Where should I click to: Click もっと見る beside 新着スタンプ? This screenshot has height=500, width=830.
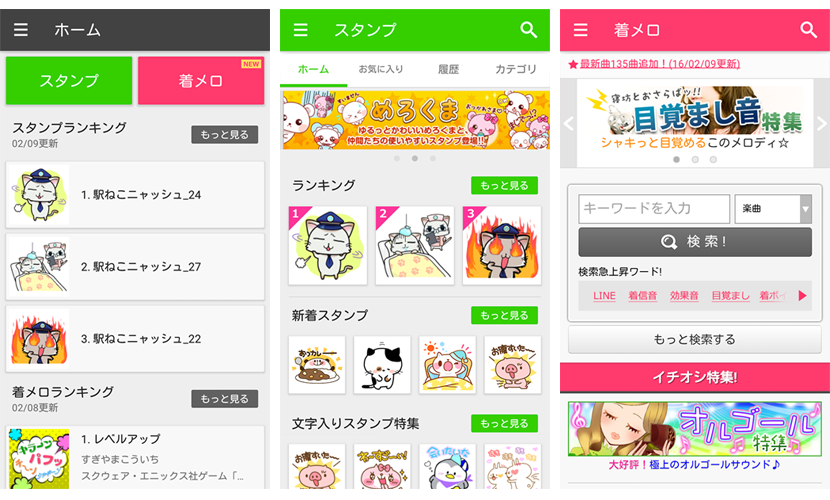point(504,315)
